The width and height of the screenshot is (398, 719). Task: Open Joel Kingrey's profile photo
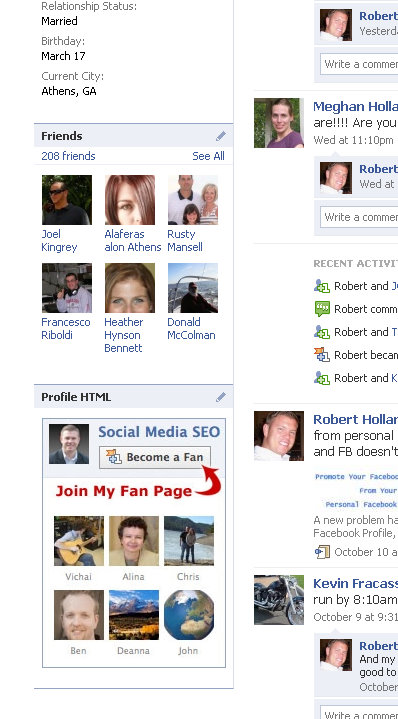(x=67, y=200)
